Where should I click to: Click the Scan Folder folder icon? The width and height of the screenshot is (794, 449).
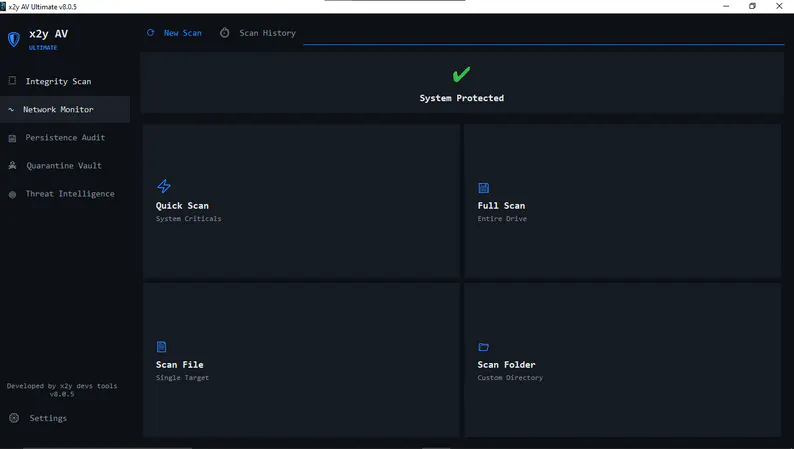484,347
